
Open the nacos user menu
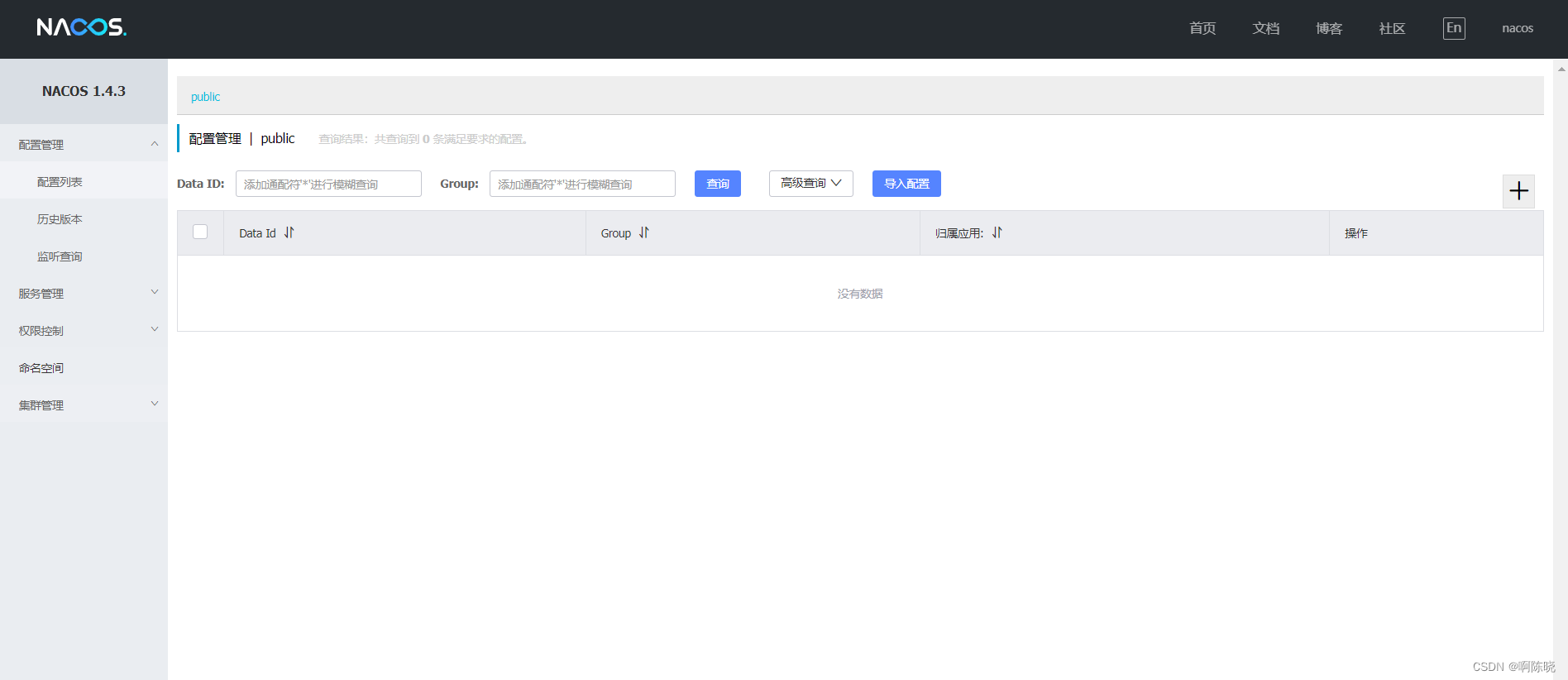pyautogui.click(x=1518, y=28)
